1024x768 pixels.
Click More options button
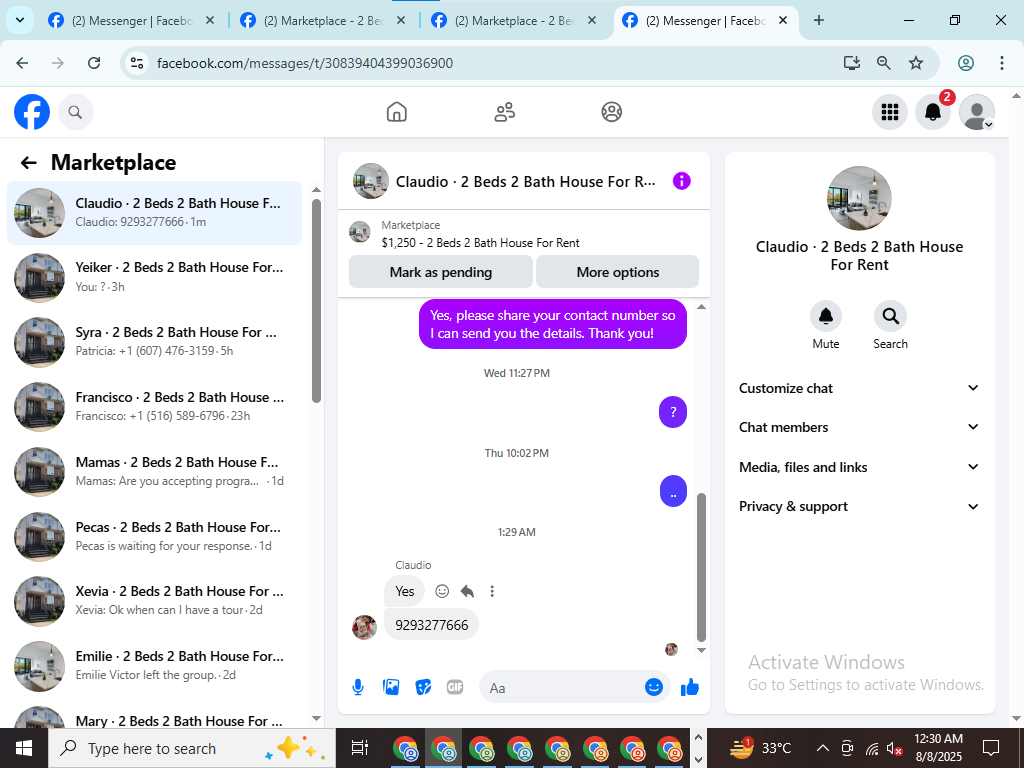point(618,272)
